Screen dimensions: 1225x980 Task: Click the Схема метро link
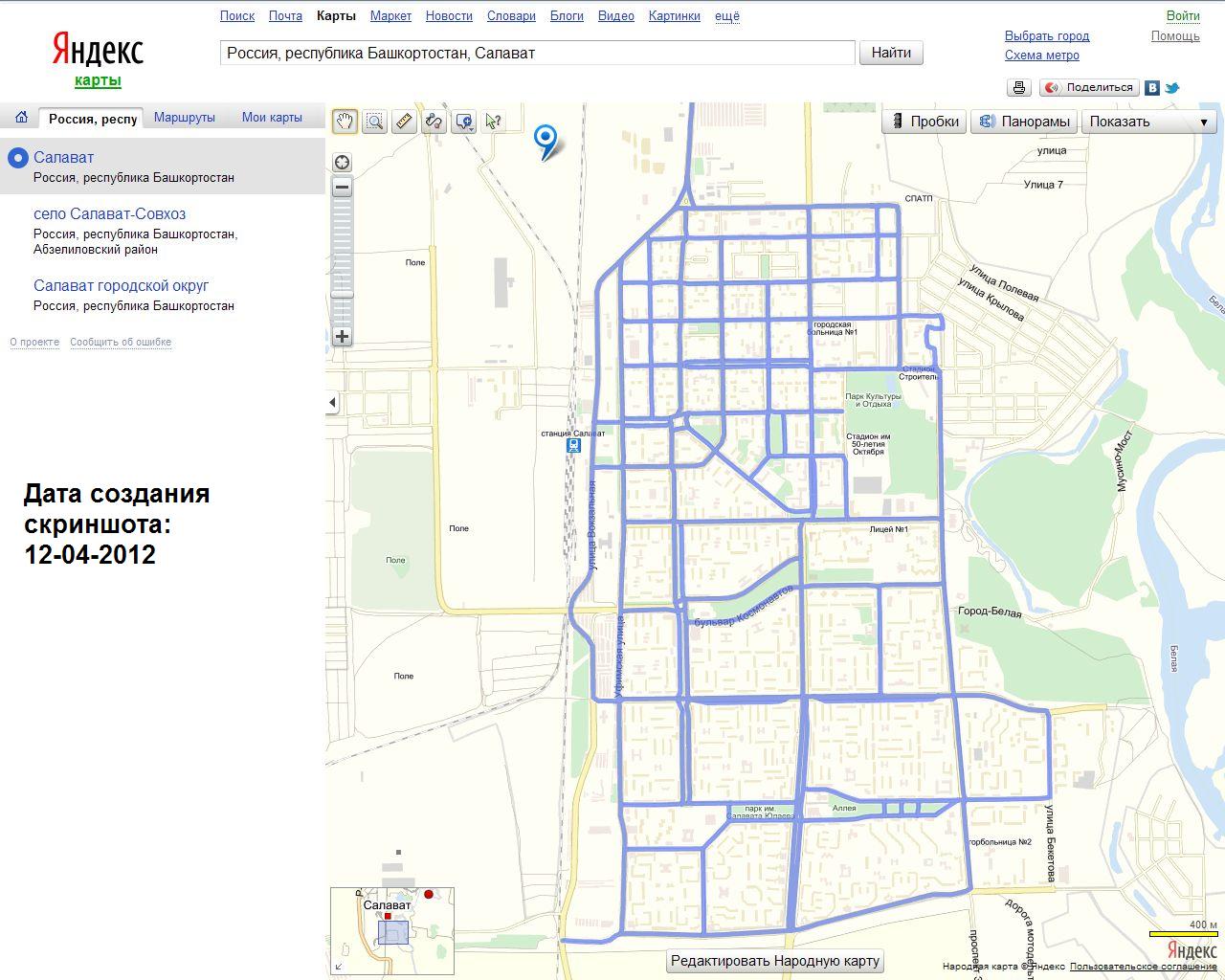(x=1042, y=55)
